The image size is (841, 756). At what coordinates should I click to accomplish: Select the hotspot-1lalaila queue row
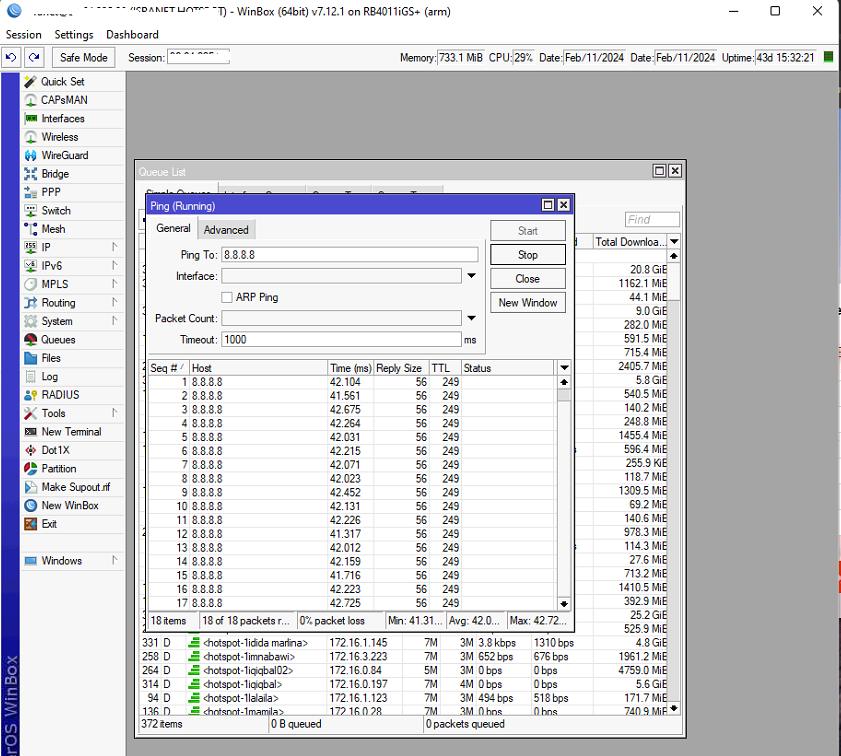pos(404,698)
